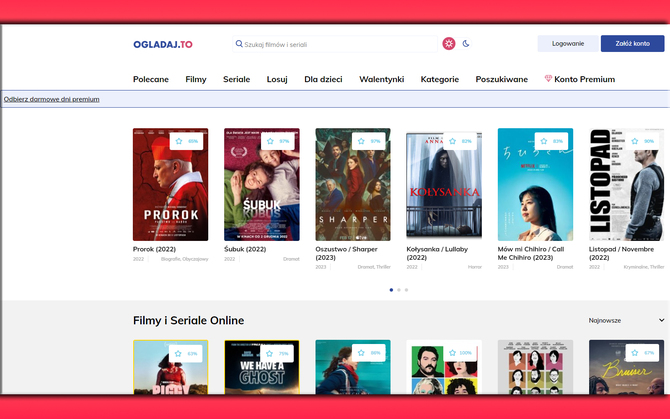The height and width of the screenshot is (419, 670).
Task: Click the Sharper movie poster
Action: point(353,185)
